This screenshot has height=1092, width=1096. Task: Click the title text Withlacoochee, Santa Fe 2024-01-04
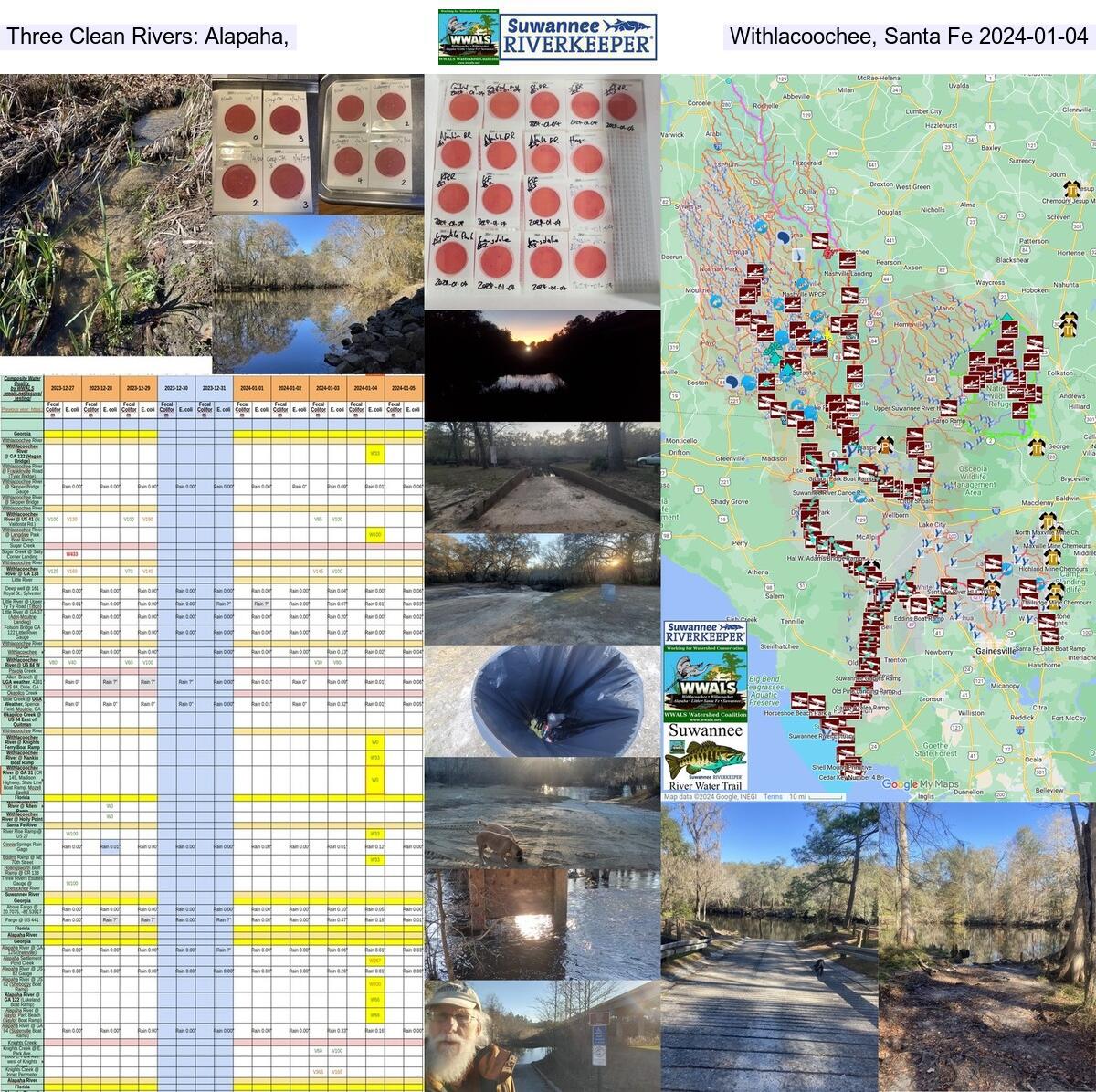point(908,37)
